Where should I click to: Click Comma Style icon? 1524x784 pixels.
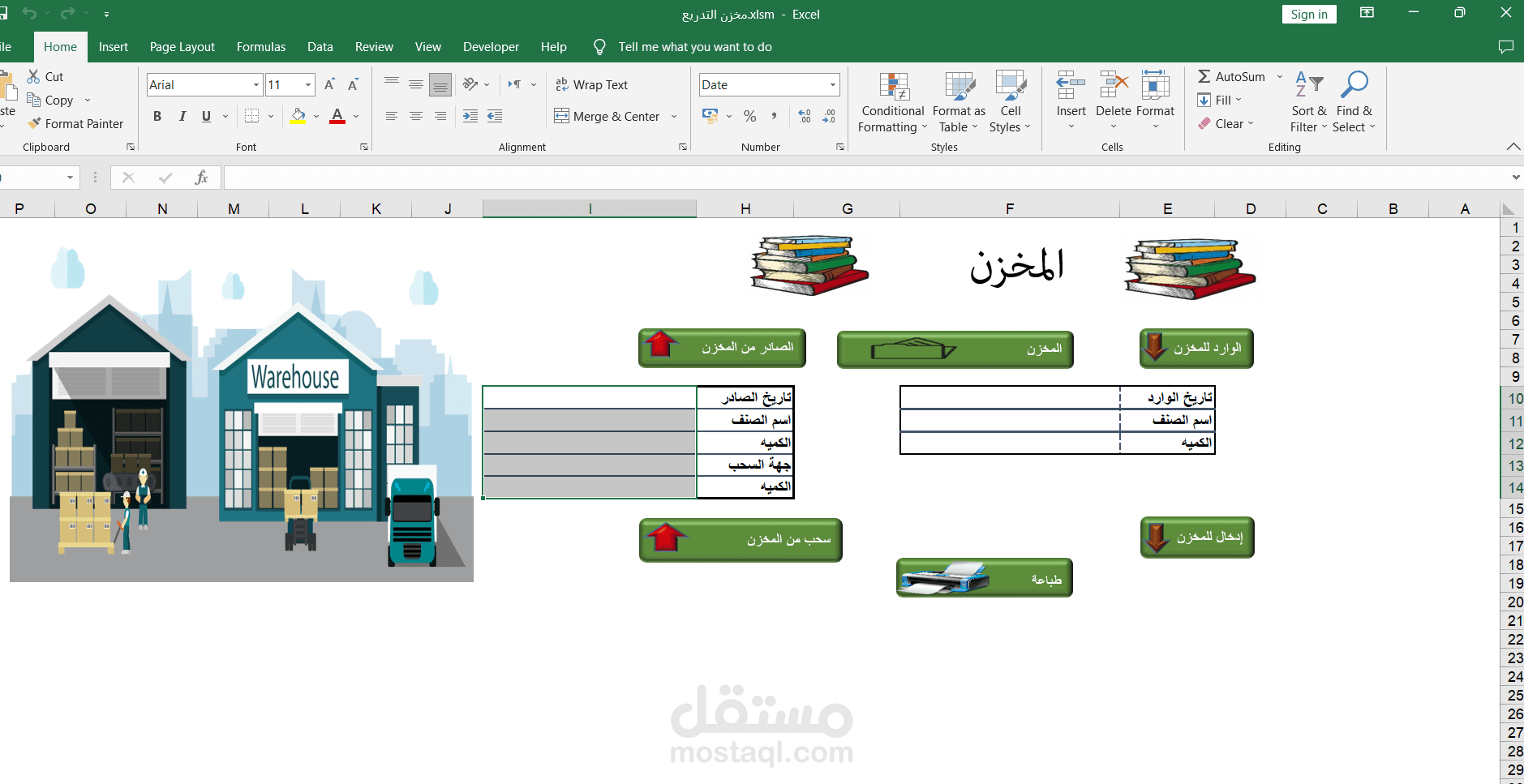pos(775,116)
